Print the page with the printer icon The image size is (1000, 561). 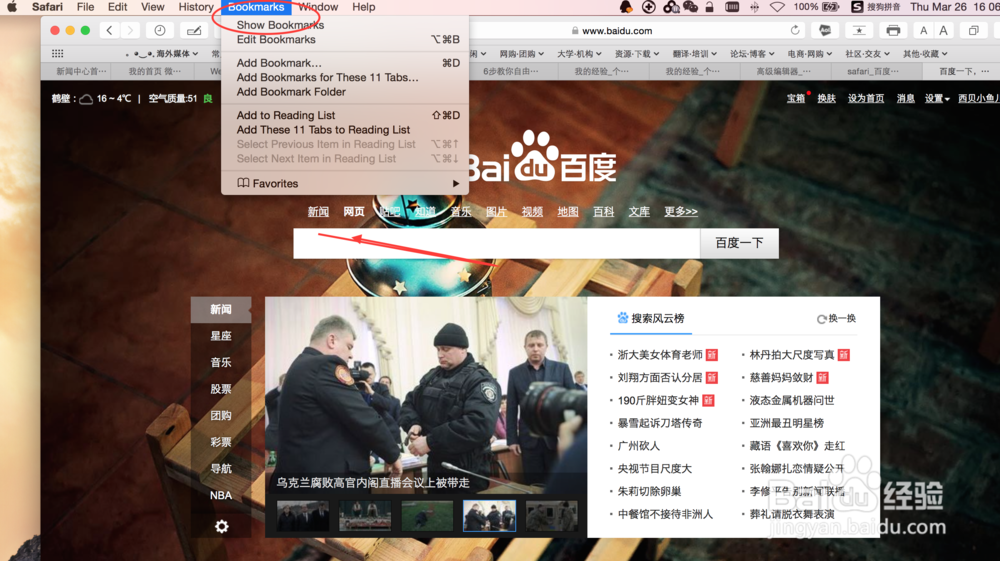tap(893, 31)
